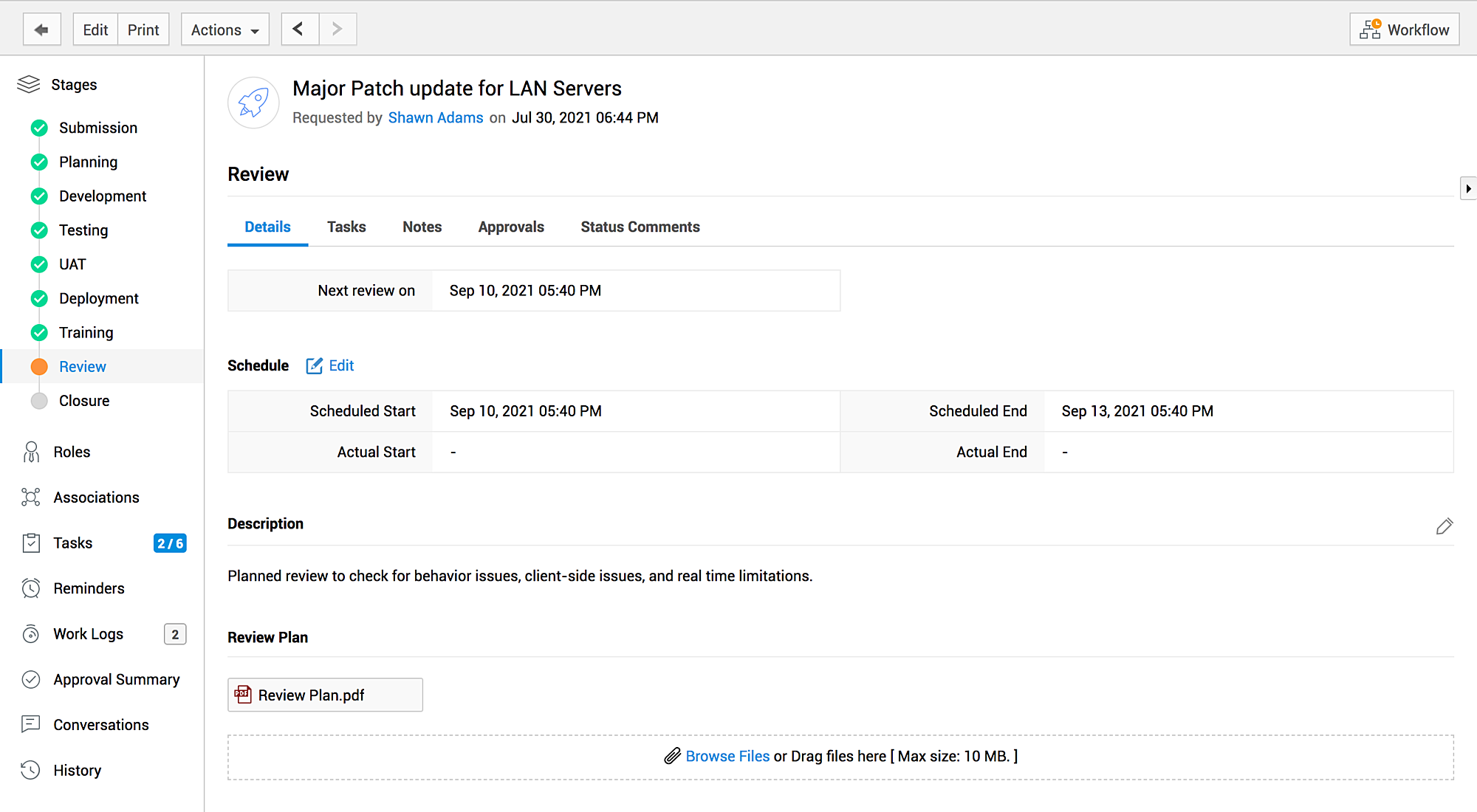Viewport: 1477px width, 812px height.
Task: Switch to the Notes tab
Action: pos(422,227)
